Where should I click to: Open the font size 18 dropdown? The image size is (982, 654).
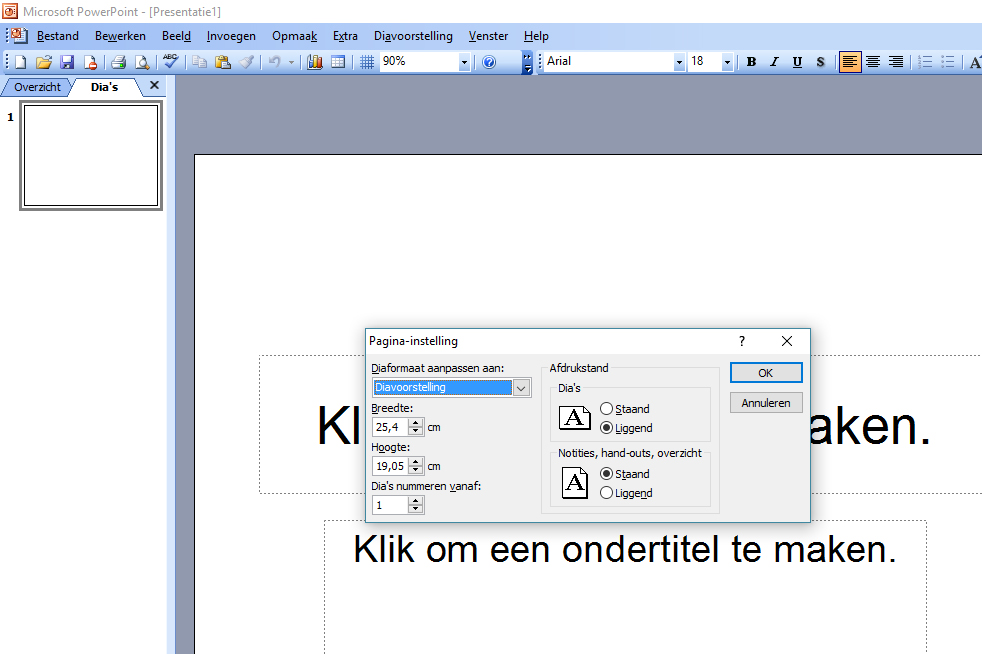727,62
